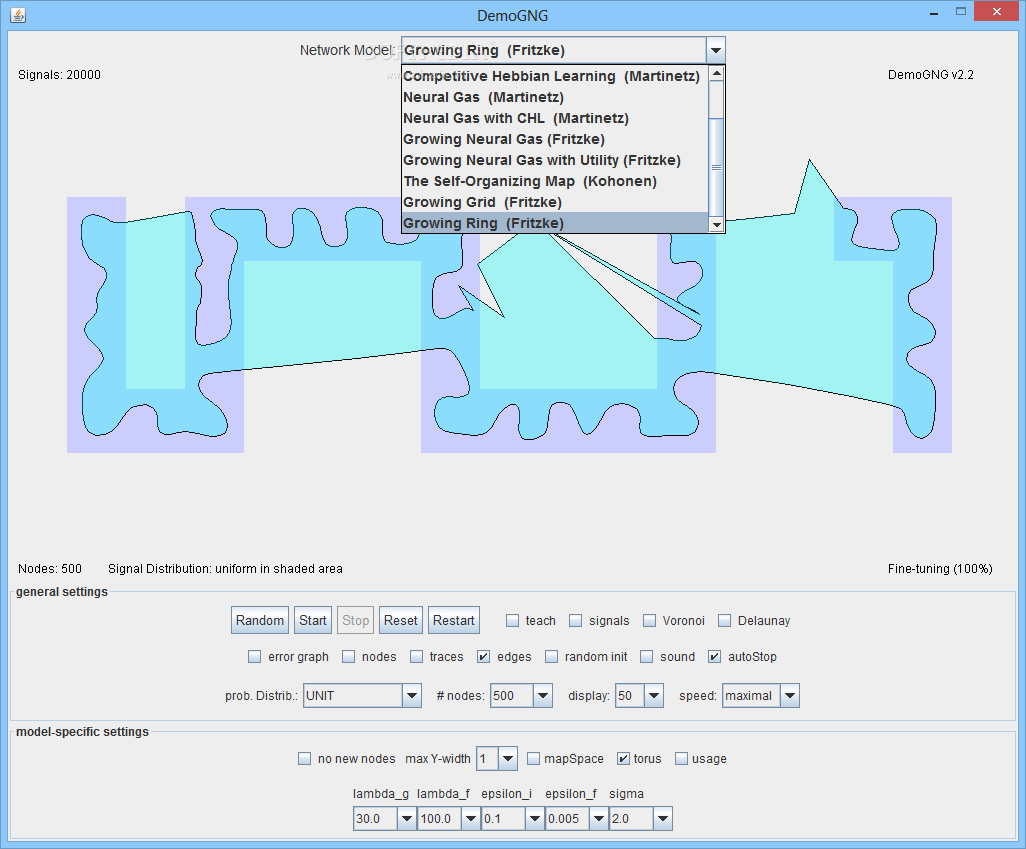1026x849 pixels.
Task: Toggle nodes visibility checkbox
Action: point(349,657)
